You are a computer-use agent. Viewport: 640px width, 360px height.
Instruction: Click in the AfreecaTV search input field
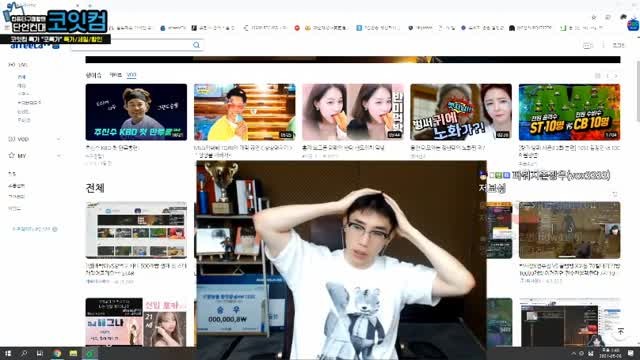tap(131, 45)
